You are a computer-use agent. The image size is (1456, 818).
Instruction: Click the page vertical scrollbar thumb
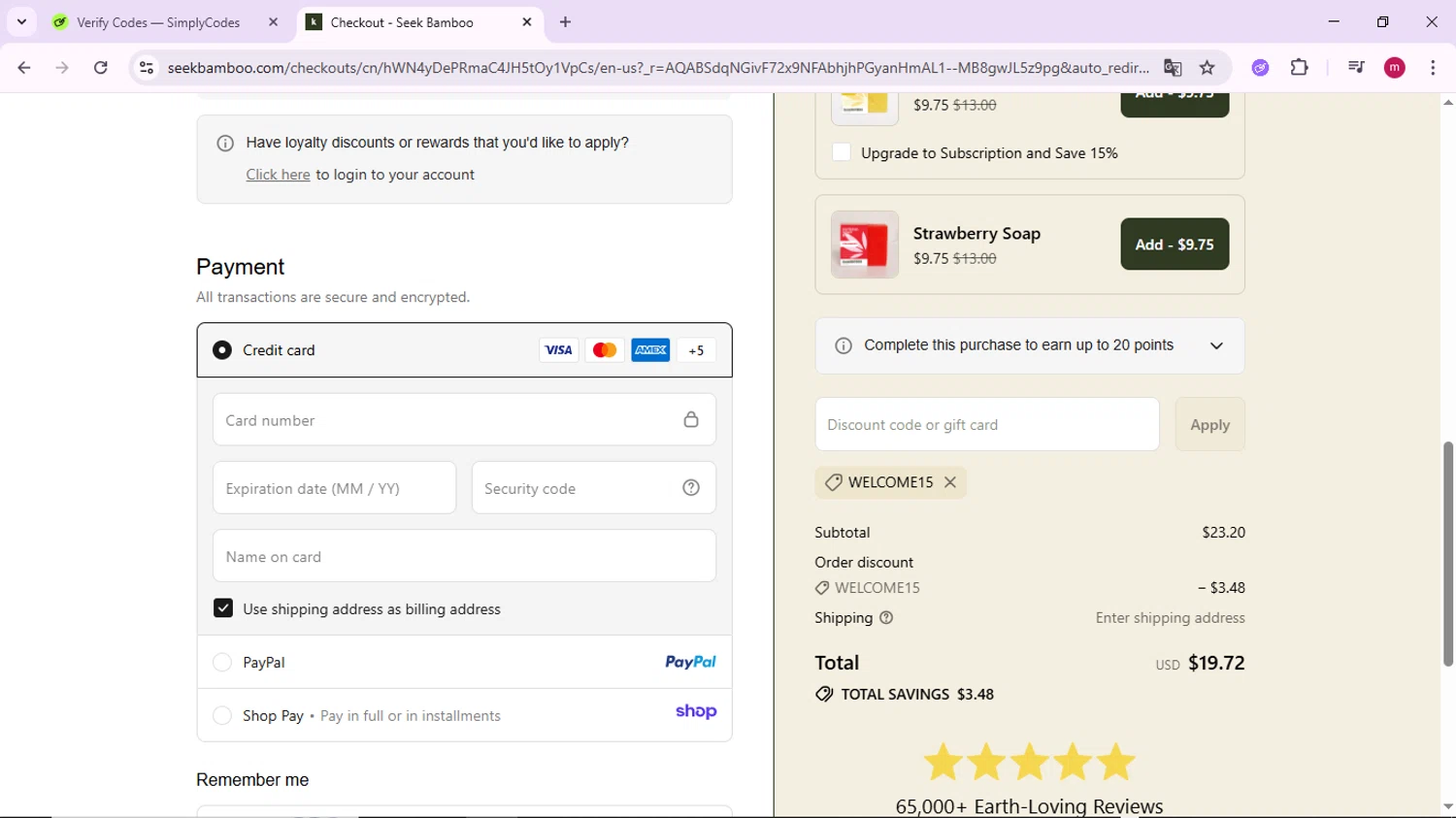(1448, 553)
